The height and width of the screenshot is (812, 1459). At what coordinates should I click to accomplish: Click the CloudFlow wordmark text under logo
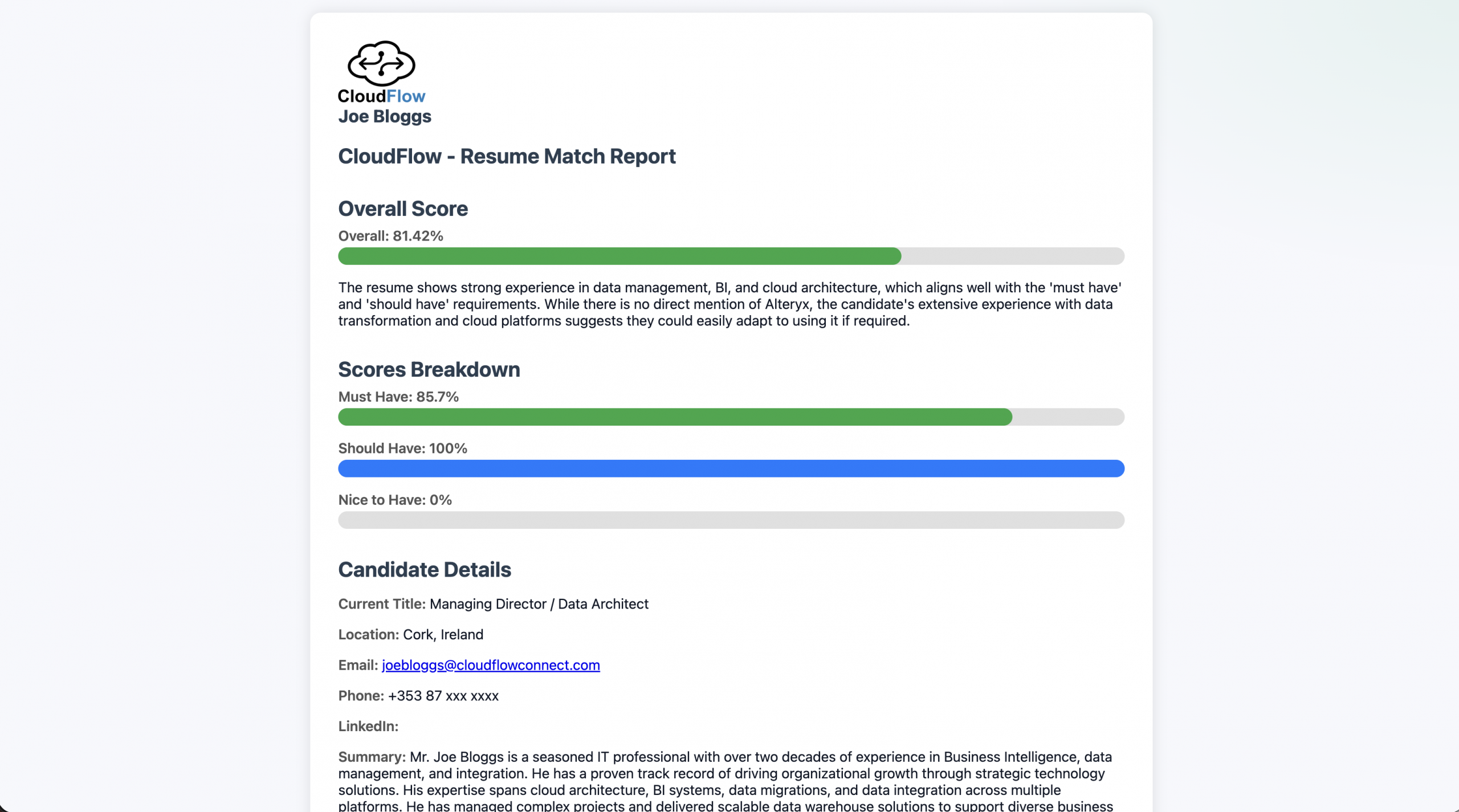pyautogui.click(x=381, y=96)
